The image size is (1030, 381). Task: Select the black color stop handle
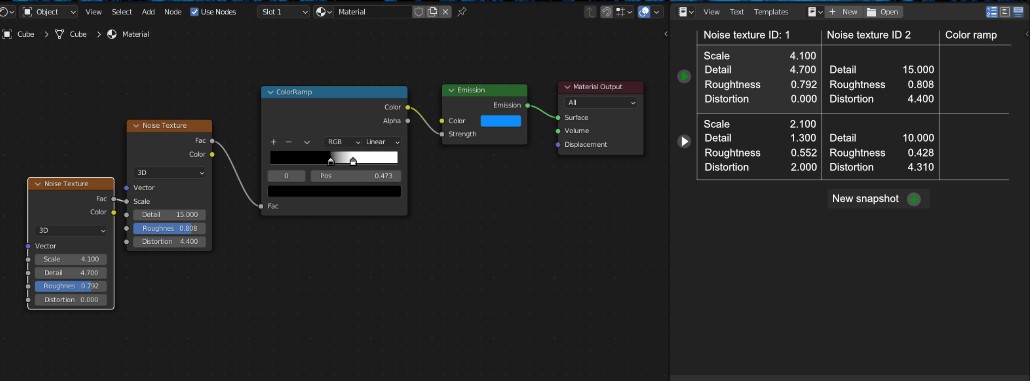[x=331, y=161]
